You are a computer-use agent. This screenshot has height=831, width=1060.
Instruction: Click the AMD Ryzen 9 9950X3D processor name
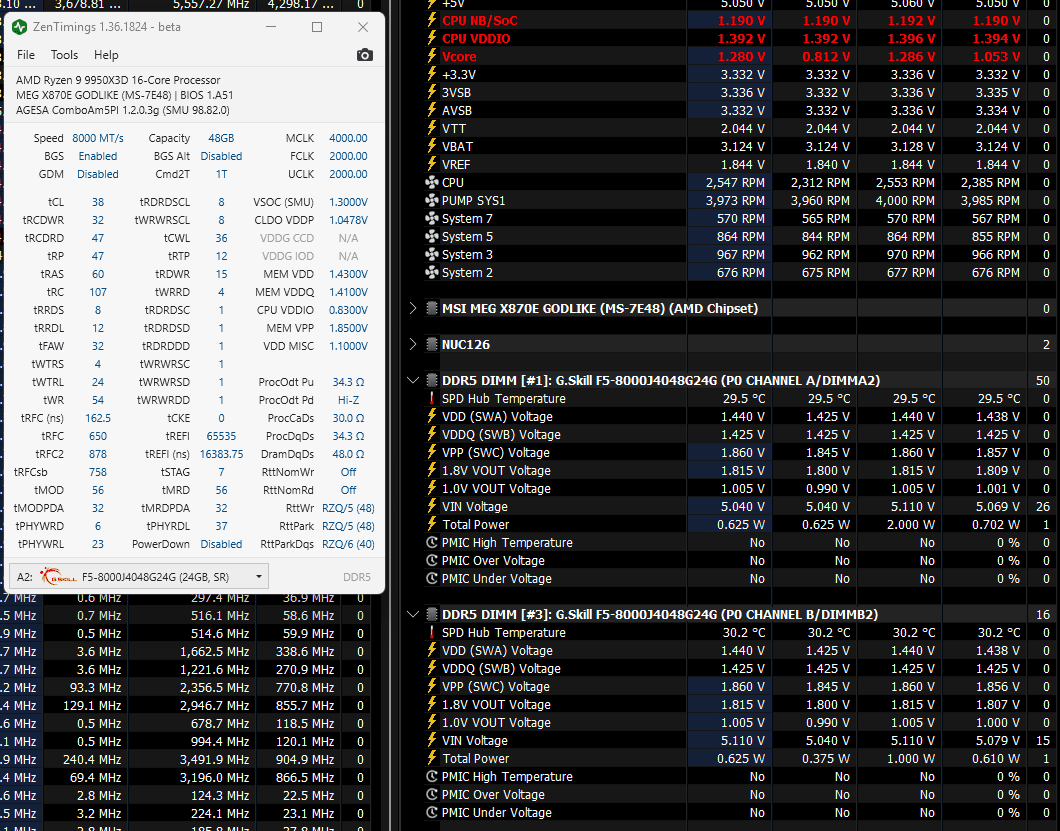pyautogui.click(x=118, y=80)
